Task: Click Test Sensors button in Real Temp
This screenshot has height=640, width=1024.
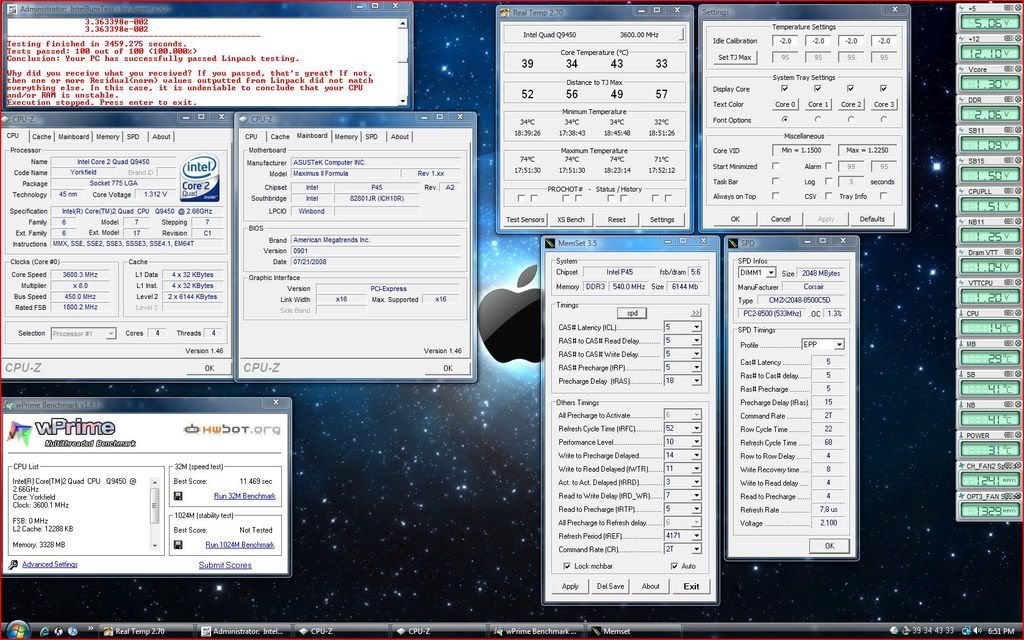Action: click(525, 219)
